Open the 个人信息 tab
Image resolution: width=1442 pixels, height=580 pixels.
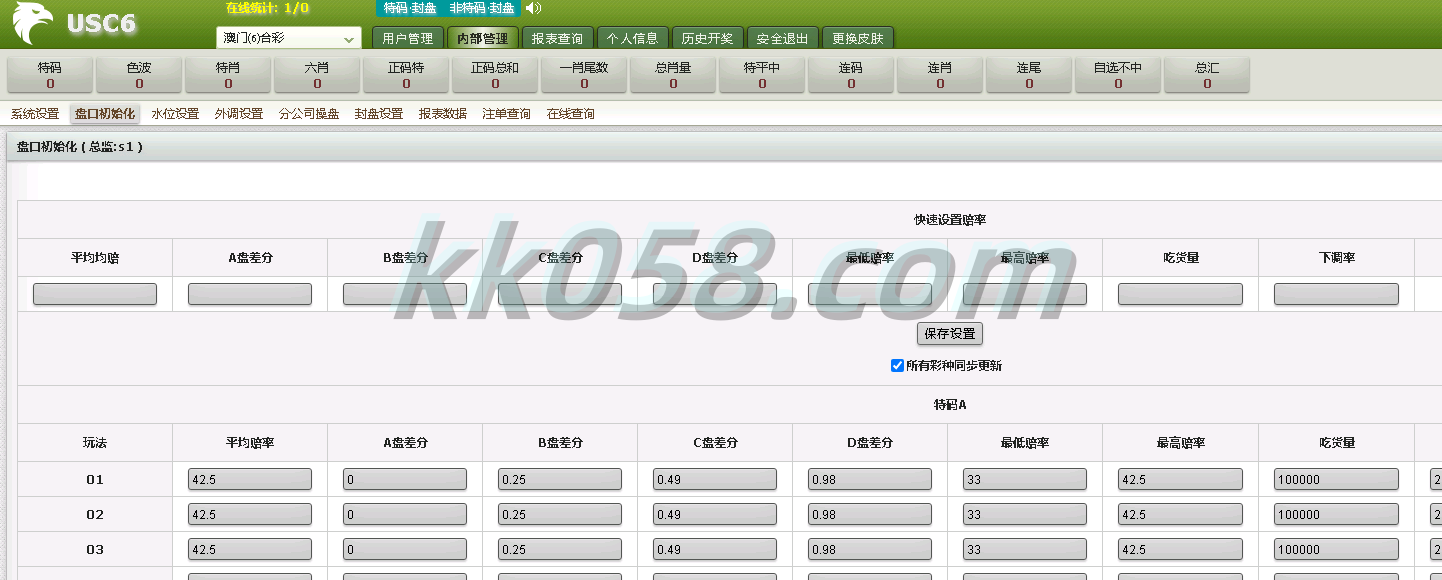click(x=632, y=38)
